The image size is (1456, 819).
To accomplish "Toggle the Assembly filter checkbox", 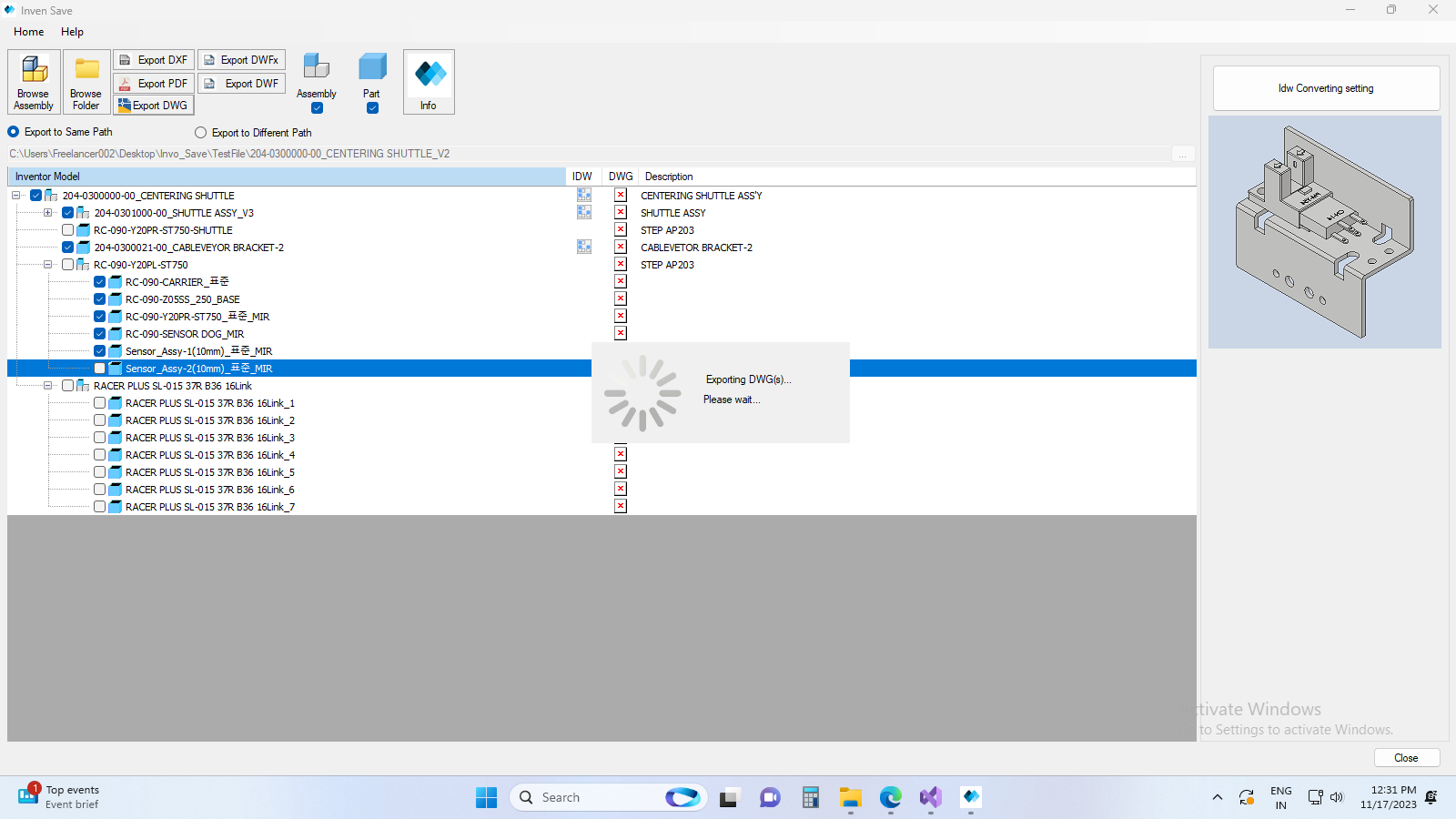I will click(317, 108).
